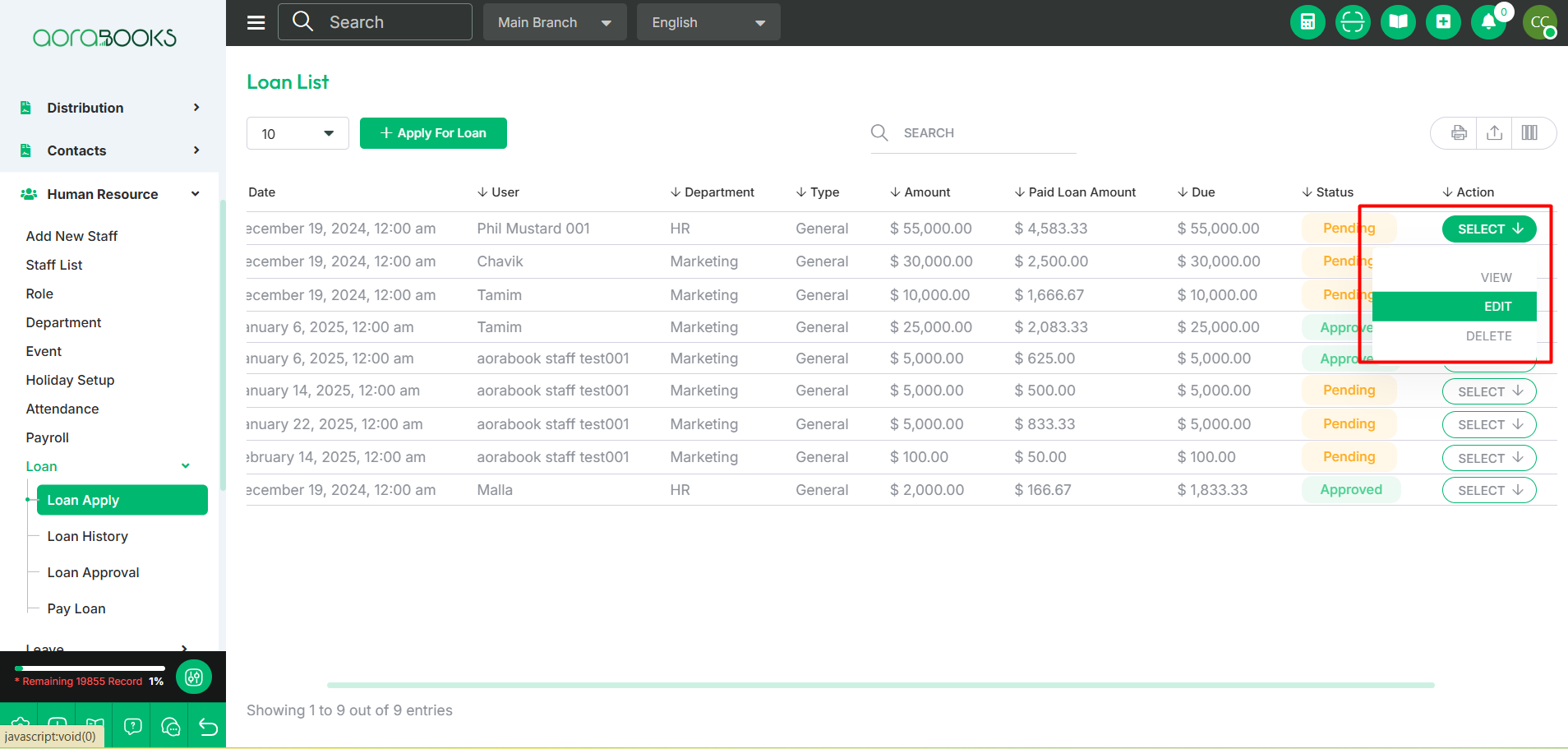1568x749 pixels.
Task: Open the chat bubbles support icon
Action: [x=170, y=727]
